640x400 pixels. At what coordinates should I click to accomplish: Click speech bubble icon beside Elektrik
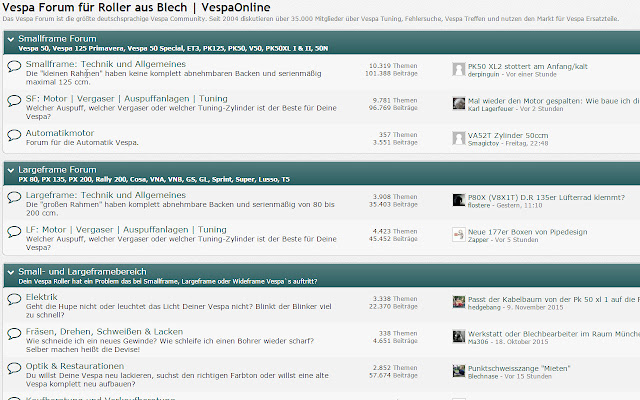pos(14,299)
